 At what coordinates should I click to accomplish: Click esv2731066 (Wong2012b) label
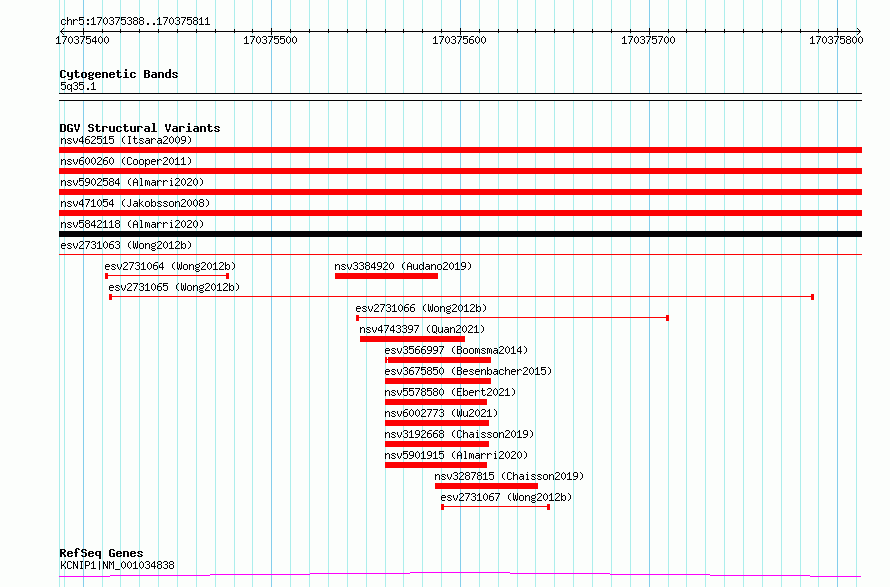click(421, 308)
